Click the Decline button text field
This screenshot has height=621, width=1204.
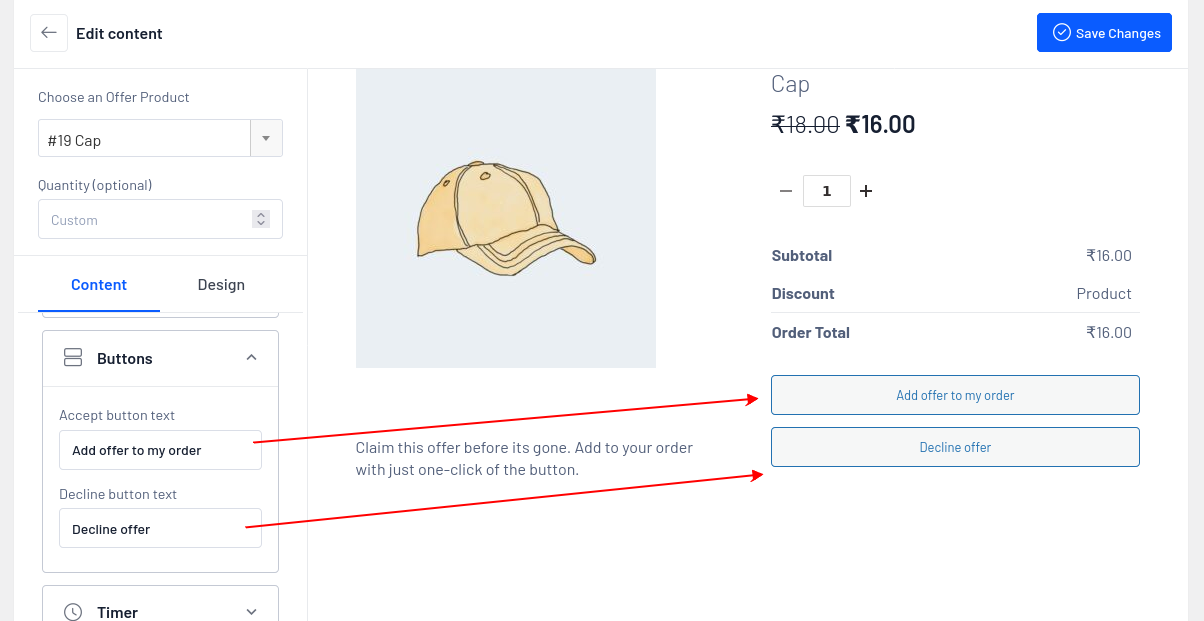coord(160,529)
